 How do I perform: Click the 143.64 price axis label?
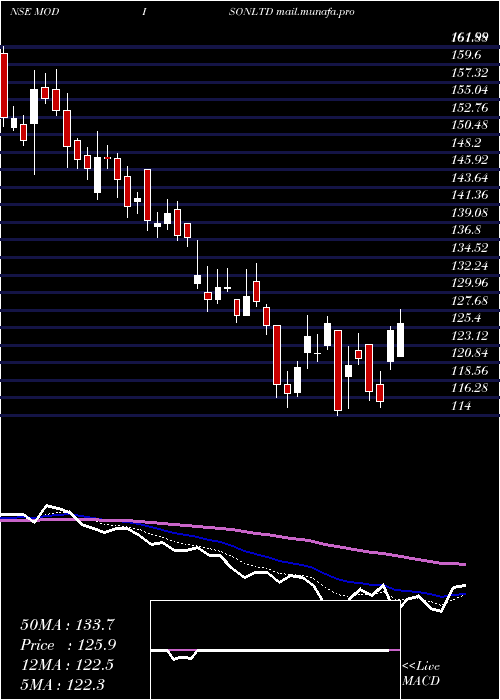pyautogui.click(x=471, y=178)
